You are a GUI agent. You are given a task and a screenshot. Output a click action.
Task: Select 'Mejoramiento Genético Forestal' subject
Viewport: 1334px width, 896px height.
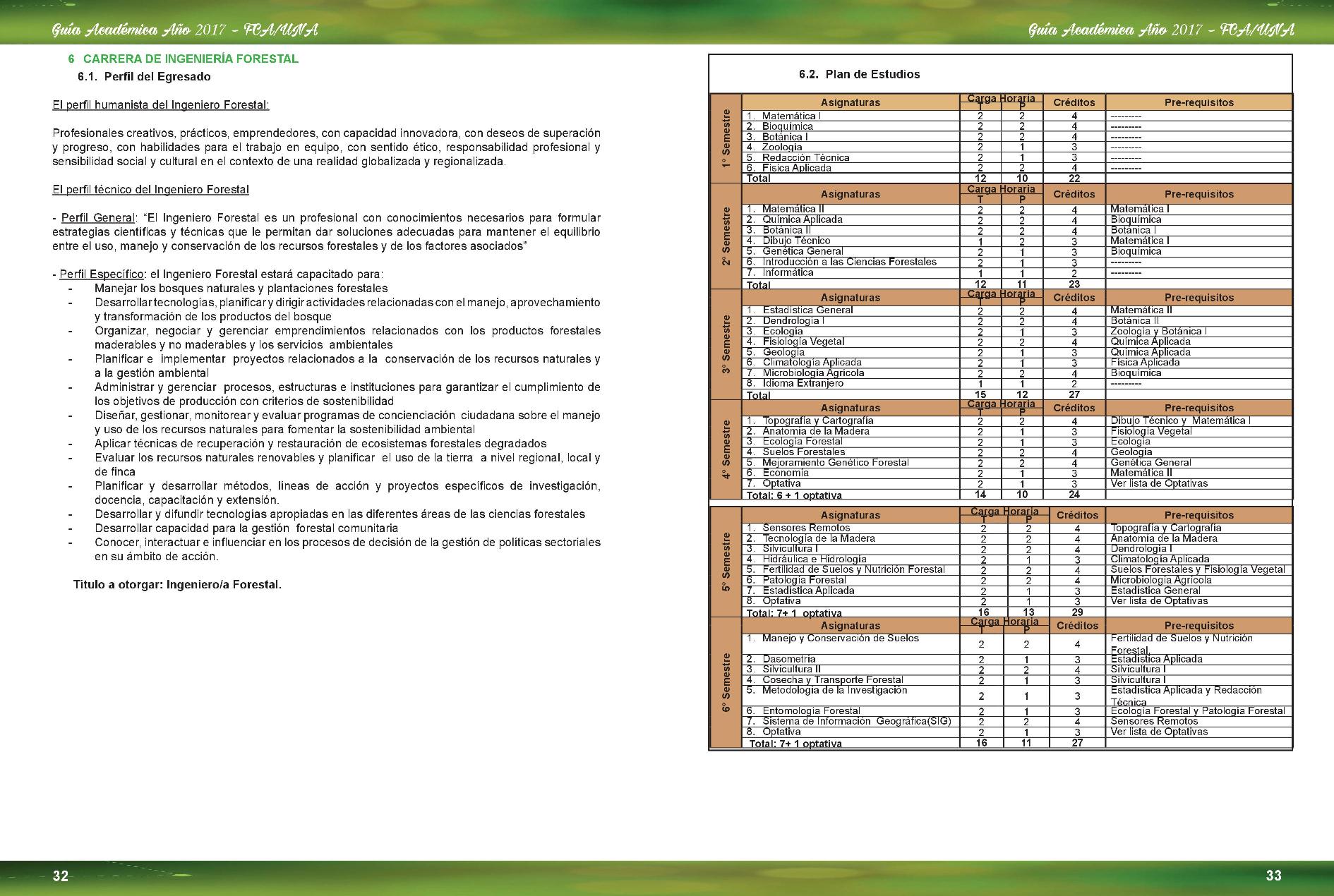[x=836, y=462]
